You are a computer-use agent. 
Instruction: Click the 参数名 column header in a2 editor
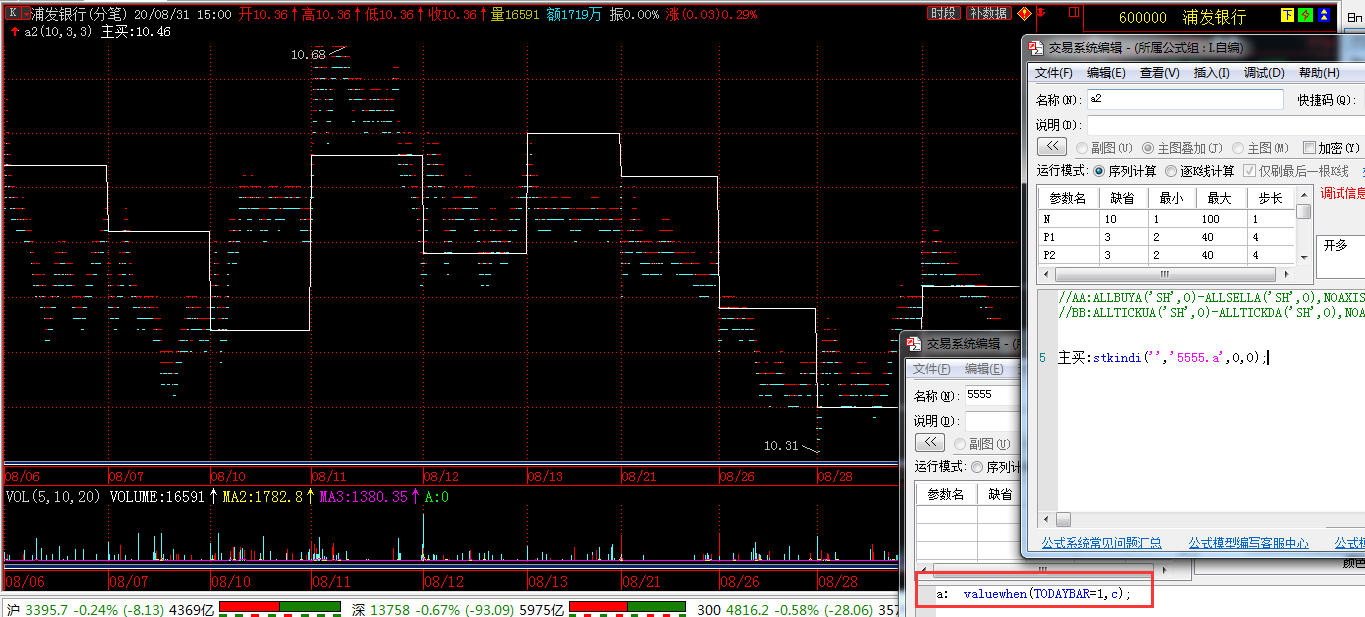tap(1068, 198)
